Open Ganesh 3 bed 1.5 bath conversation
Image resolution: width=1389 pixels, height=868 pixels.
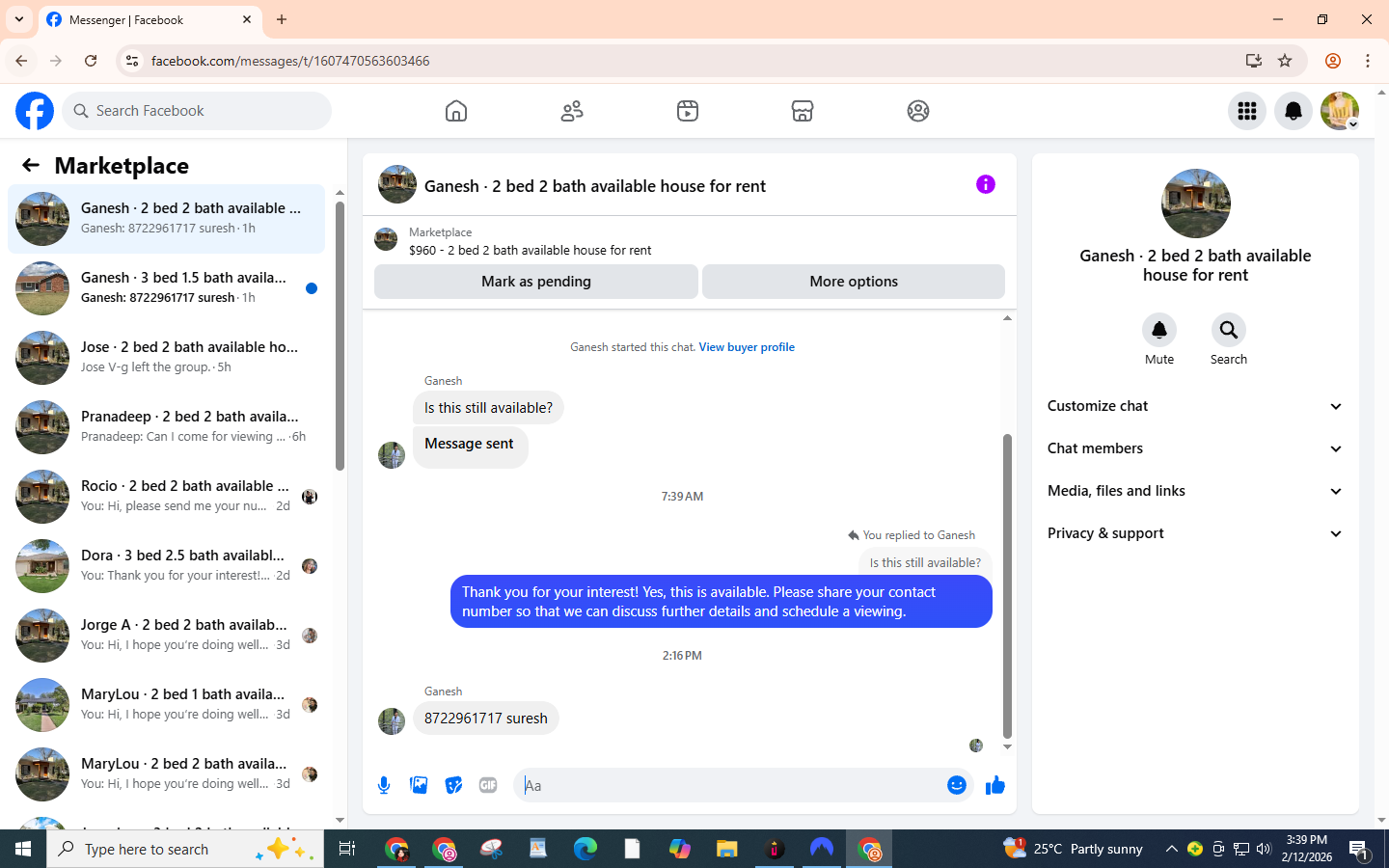[166, 288]
